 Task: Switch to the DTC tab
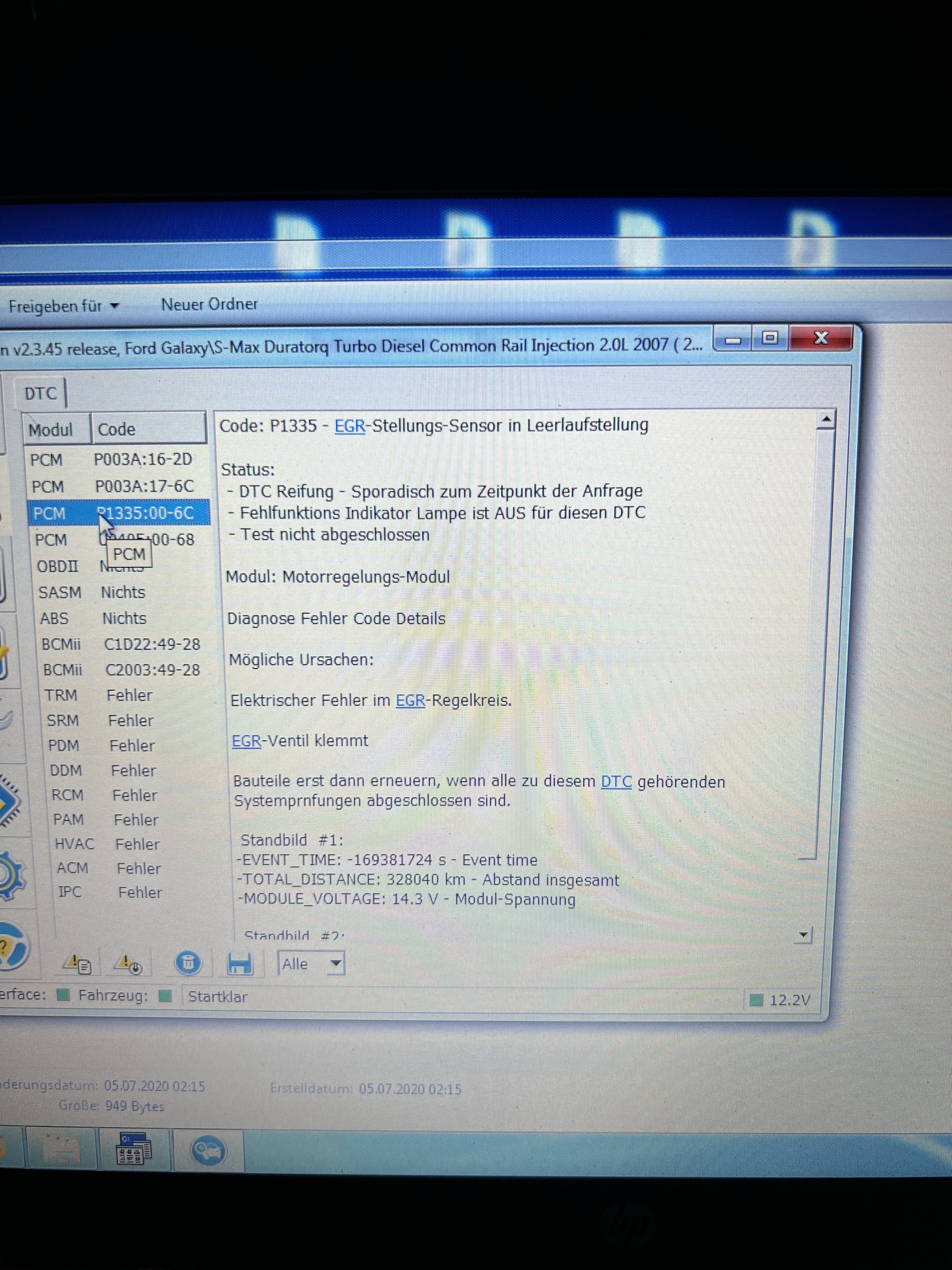[41, 393]
